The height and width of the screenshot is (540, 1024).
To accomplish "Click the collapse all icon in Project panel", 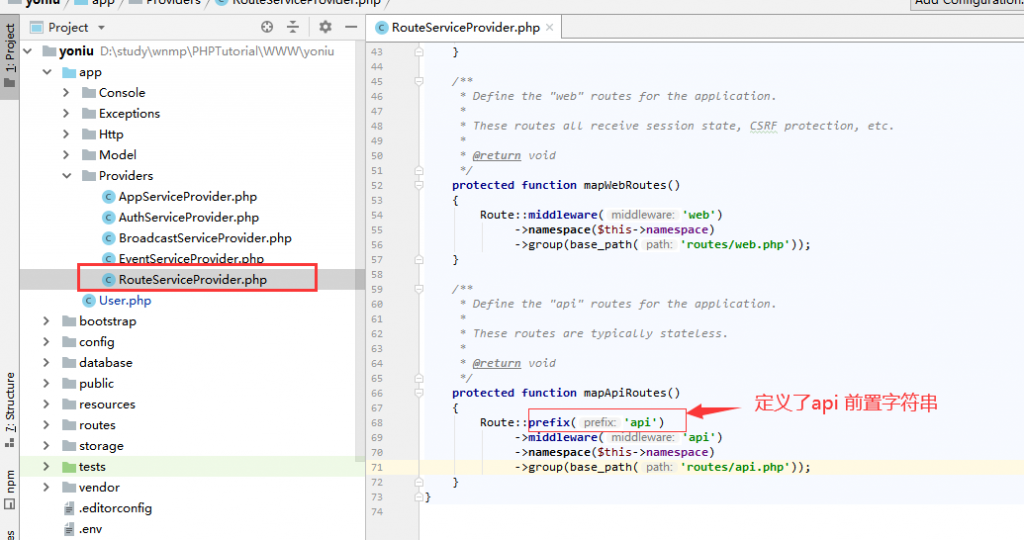I will tap(293, 27).
